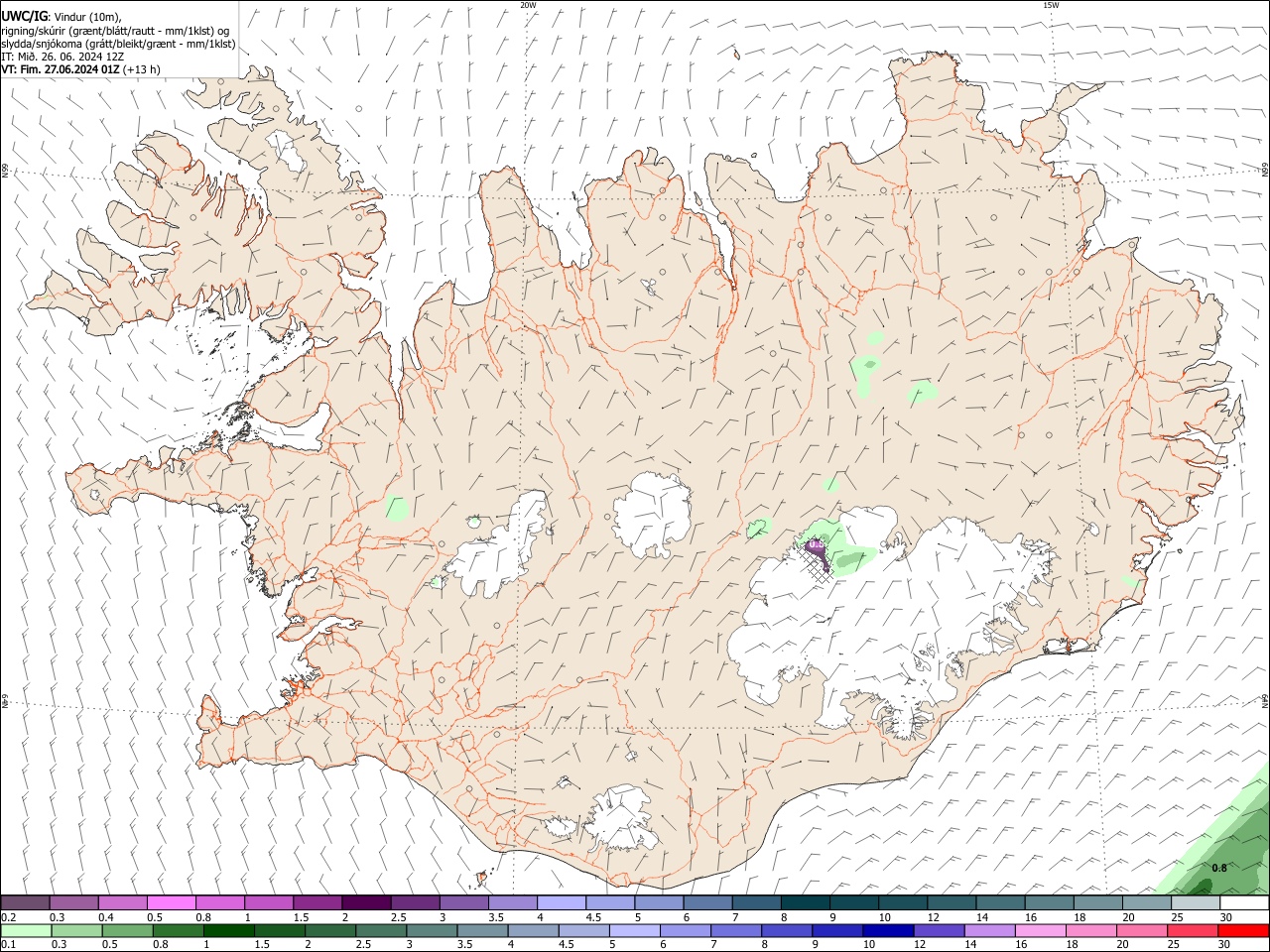Click the snow legend swatch labeled 9
1270x952 pixels.
pos(854,902)
